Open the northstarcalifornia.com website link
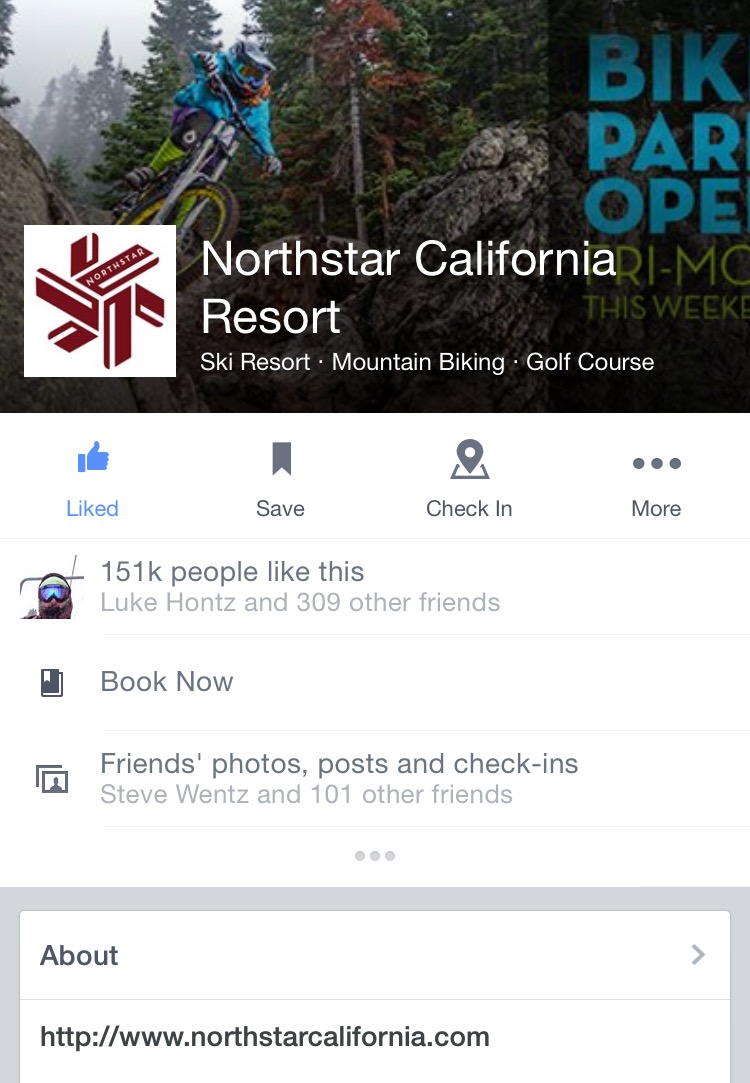This screenshot has height=1083, width=750. click(265, 1037)
